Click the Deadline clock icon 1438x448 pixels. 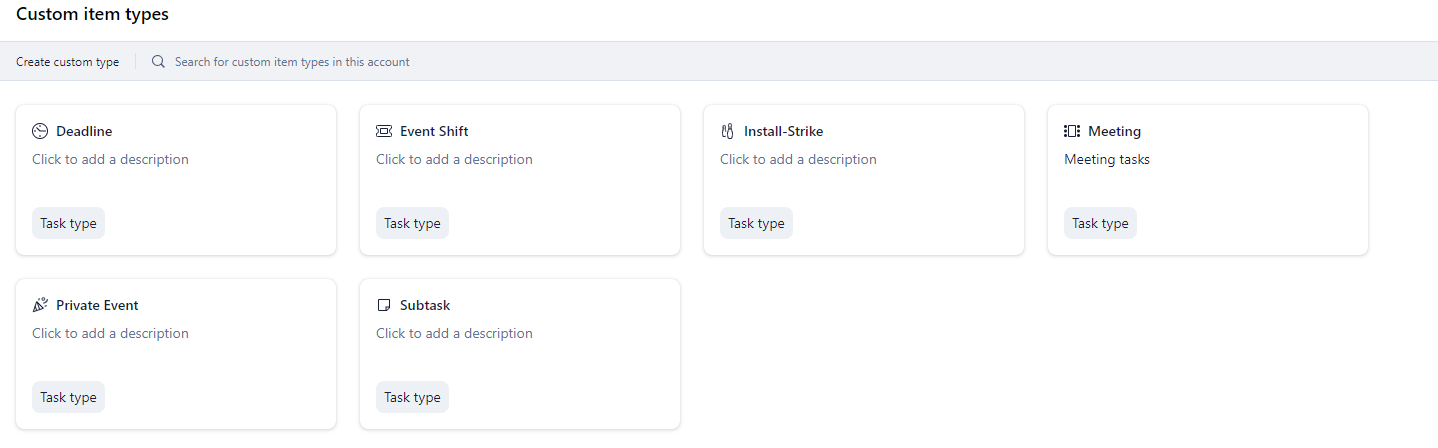tap(40, 131)
